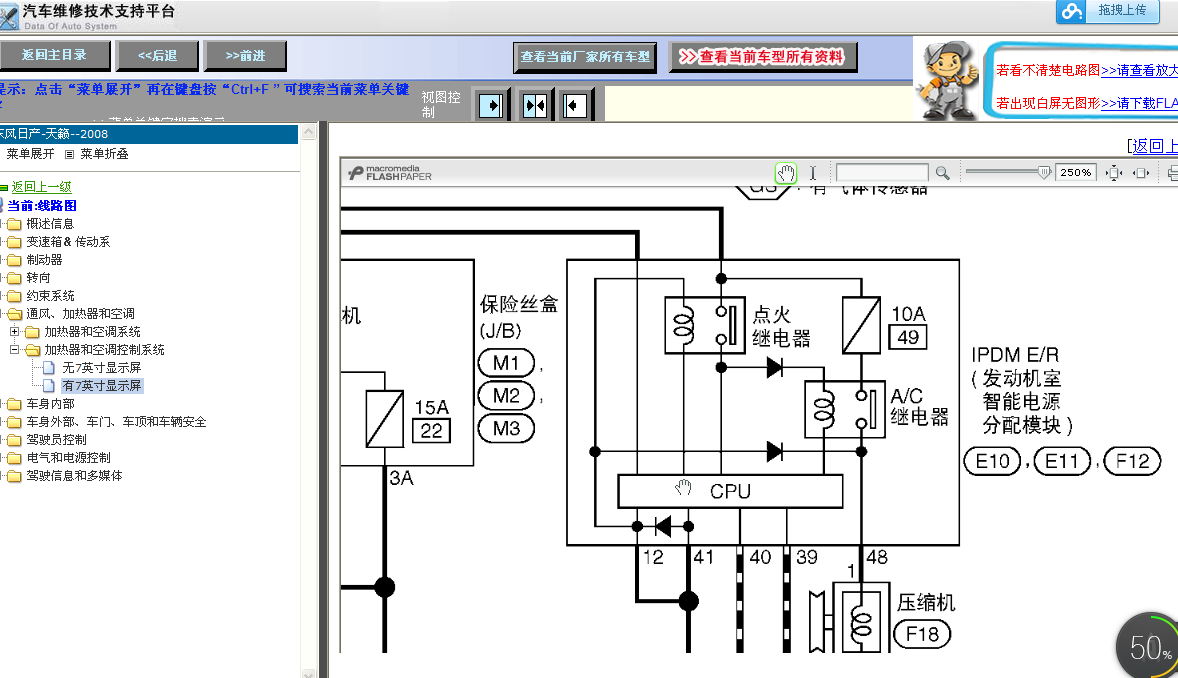Click the 东风日产-天籁--2008 title bar
Image resolution: width=1178 pixels, height=678 pixels.
click(x=149, y=134)
